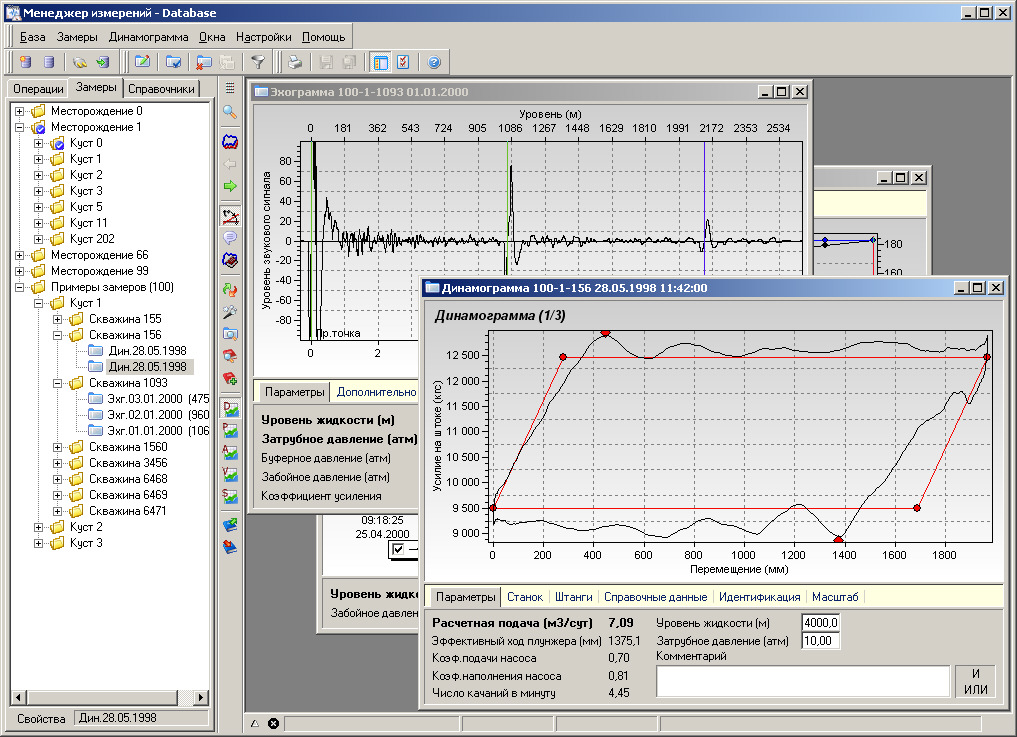Collapse the Скважина 1093 tree node
Image resolution: width=1017 pixels, height=737 pixels.
coord(58,383)
